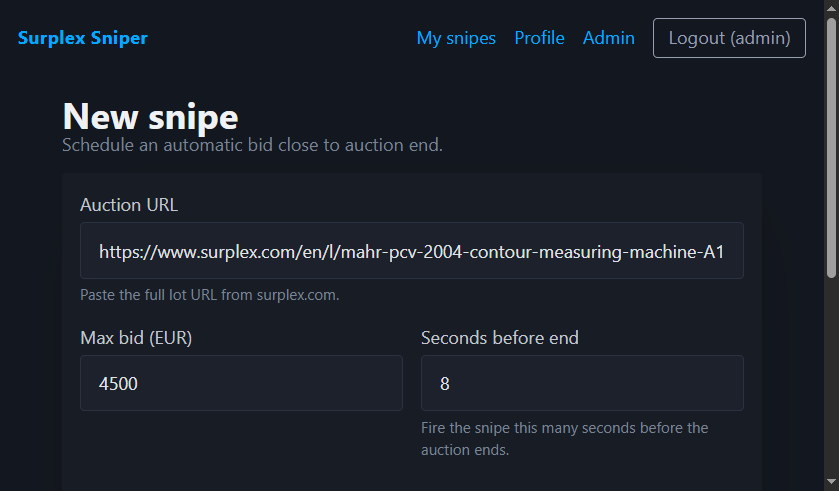Open the Admin section
This screenshot has width=839, height=491.
click(608, 38)
